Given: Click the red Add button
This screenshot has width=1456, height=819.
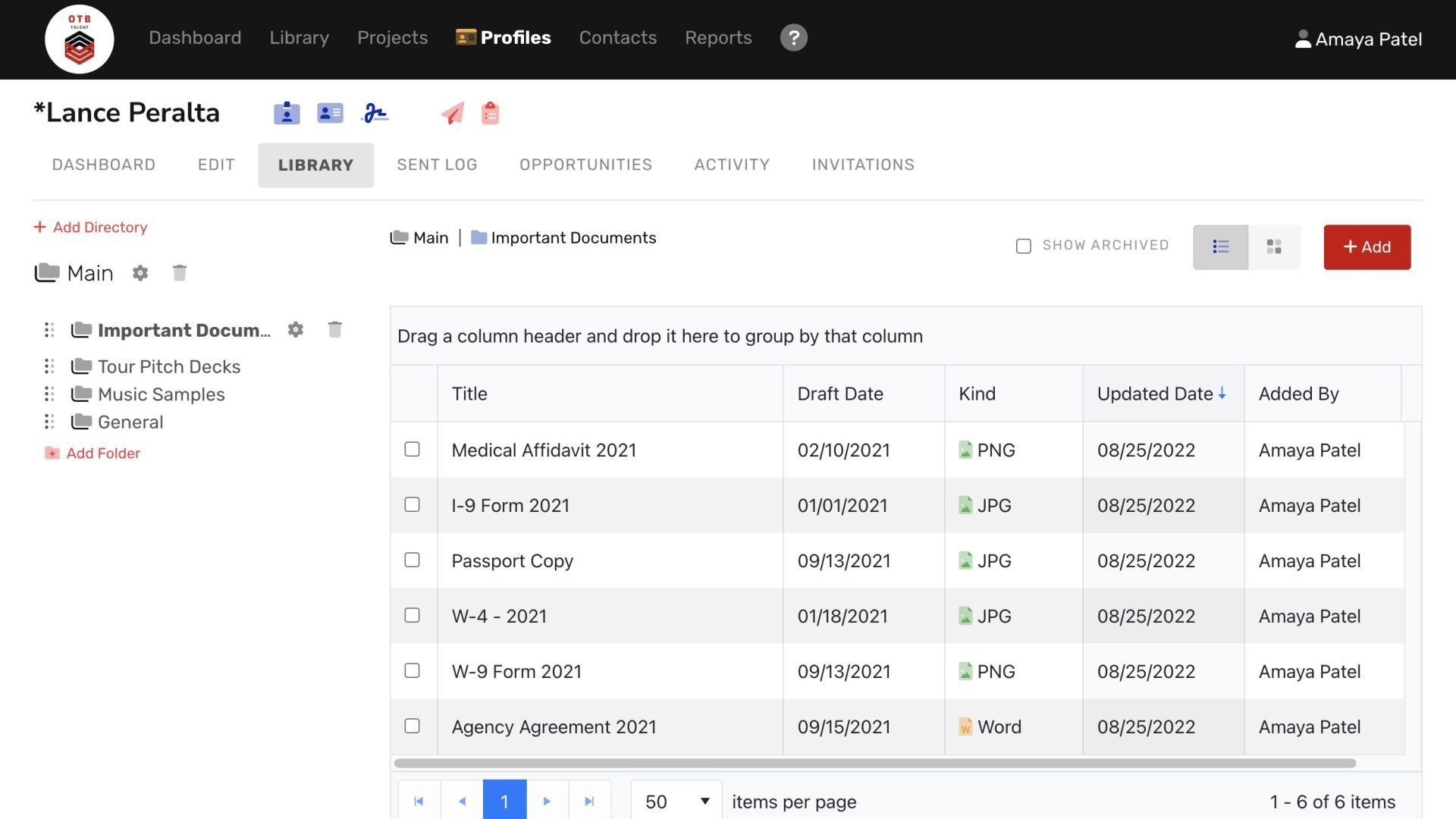Looking at the screenshot, I should [x=1367, y=246].
